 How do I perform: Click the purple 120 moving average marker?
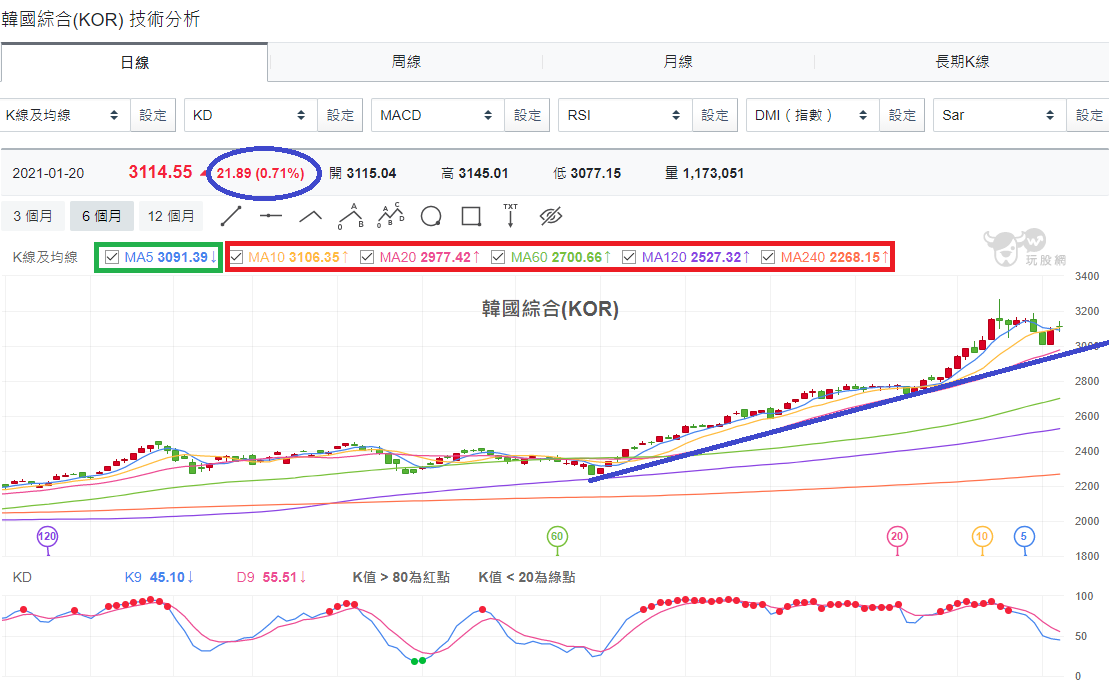[47, 536]
